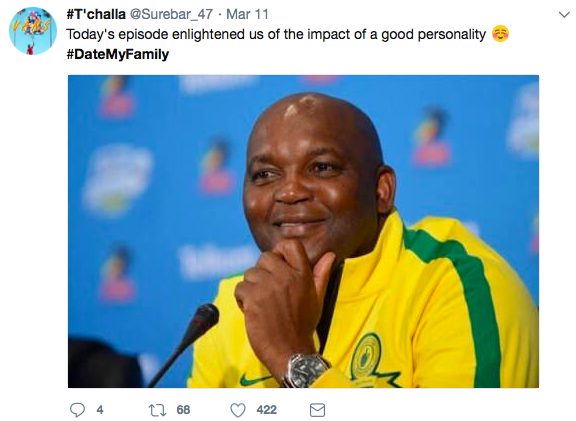Click the Nike swoosh on the jacket
This screenshot has height=421, width=576.
point(253,379)
